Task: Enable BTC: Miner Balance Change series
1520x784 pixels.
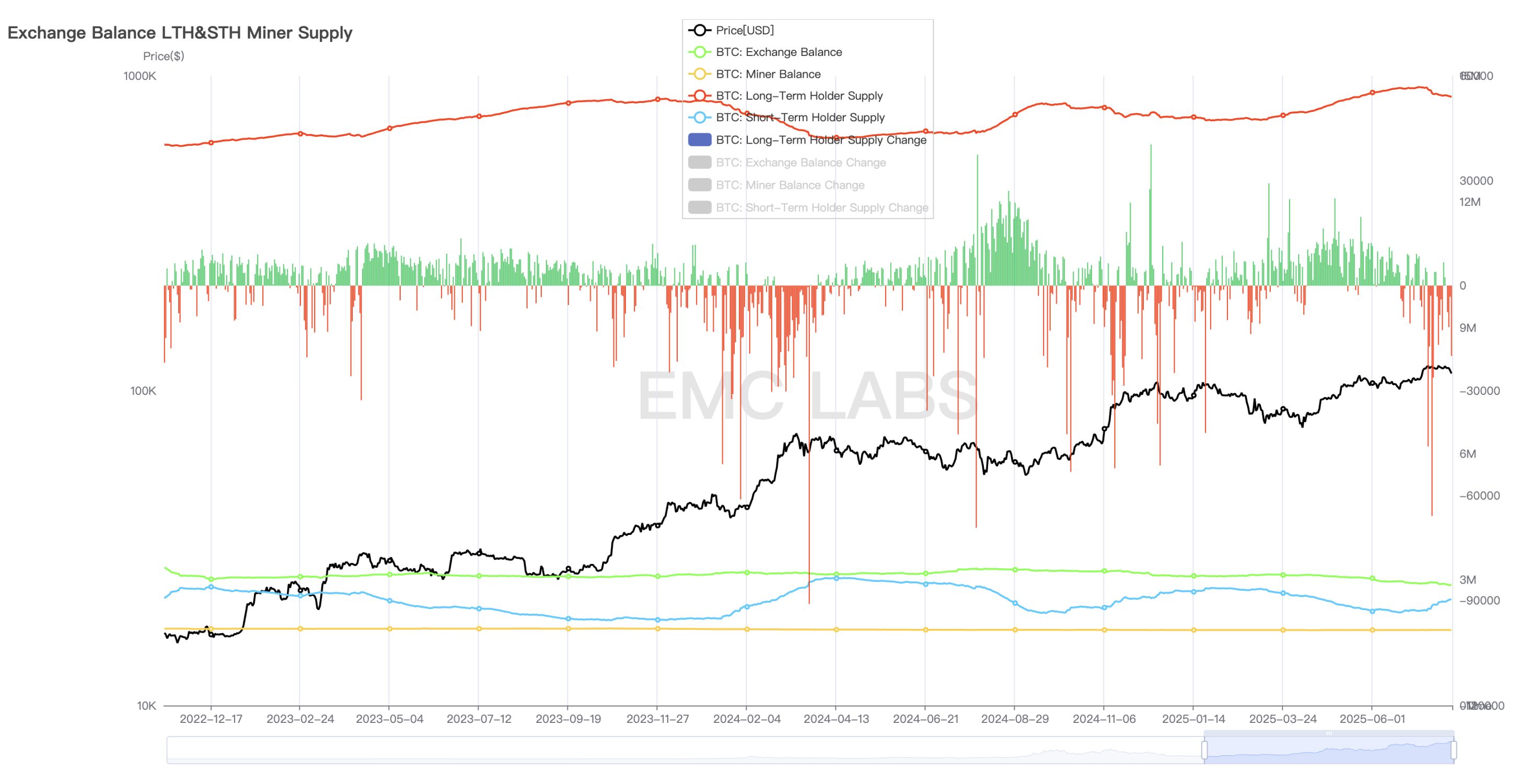Action: 776,185
